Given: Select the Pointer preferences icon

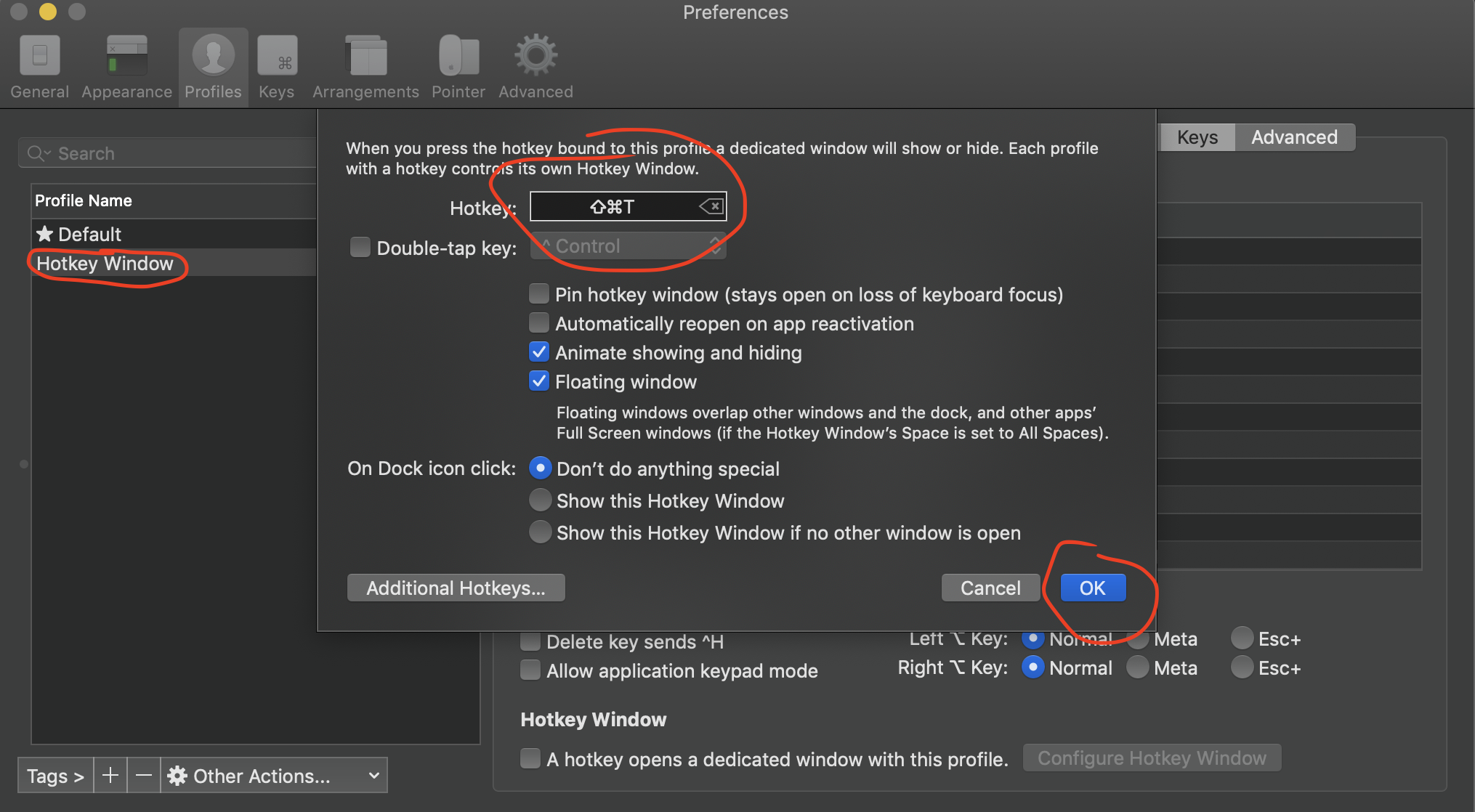Looking at the screenshot, I should click(x=458, y=65).
